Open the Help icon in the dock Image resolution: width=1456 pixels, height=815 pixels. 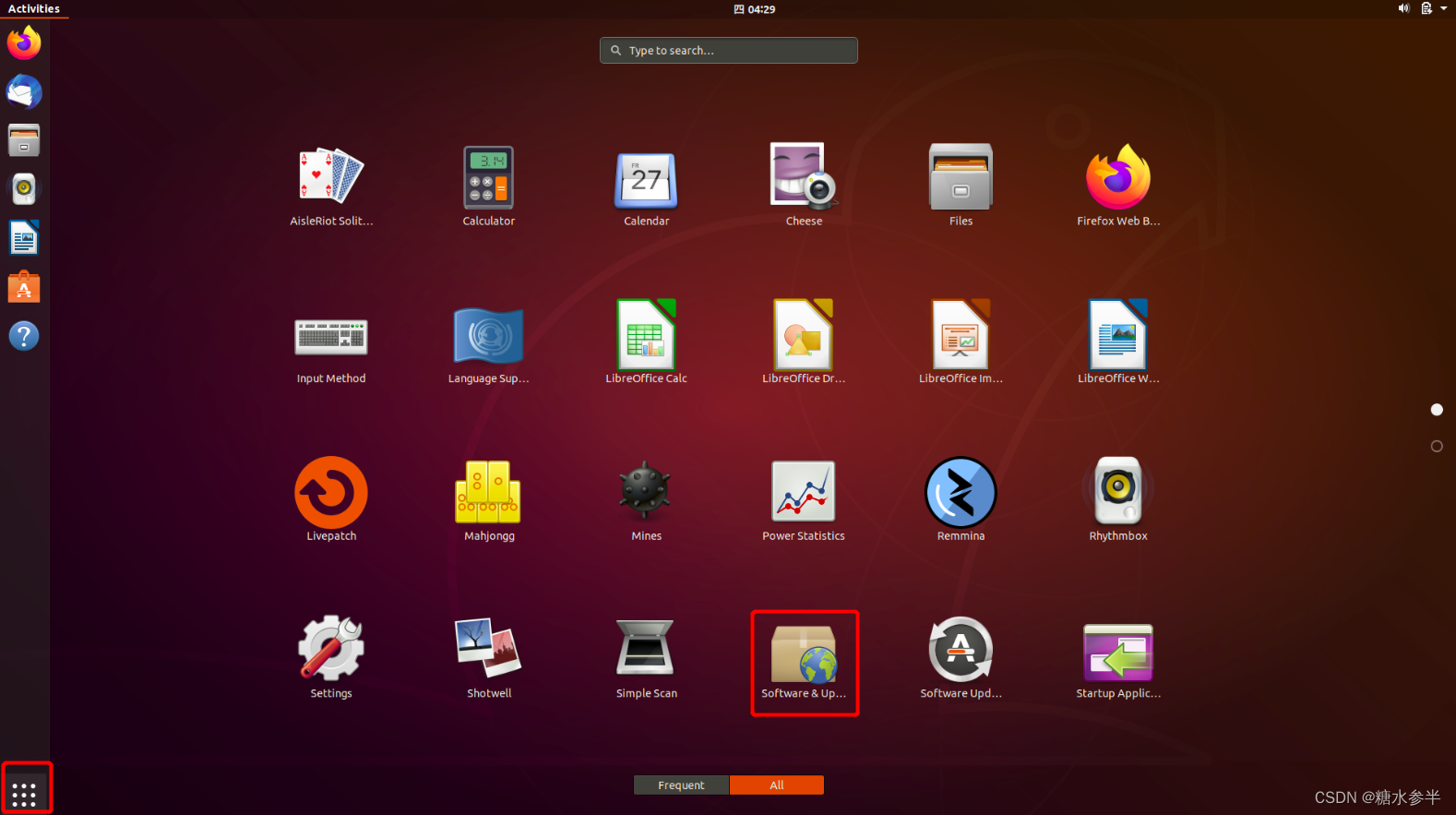pyautogui.click(x=24, y=336)
